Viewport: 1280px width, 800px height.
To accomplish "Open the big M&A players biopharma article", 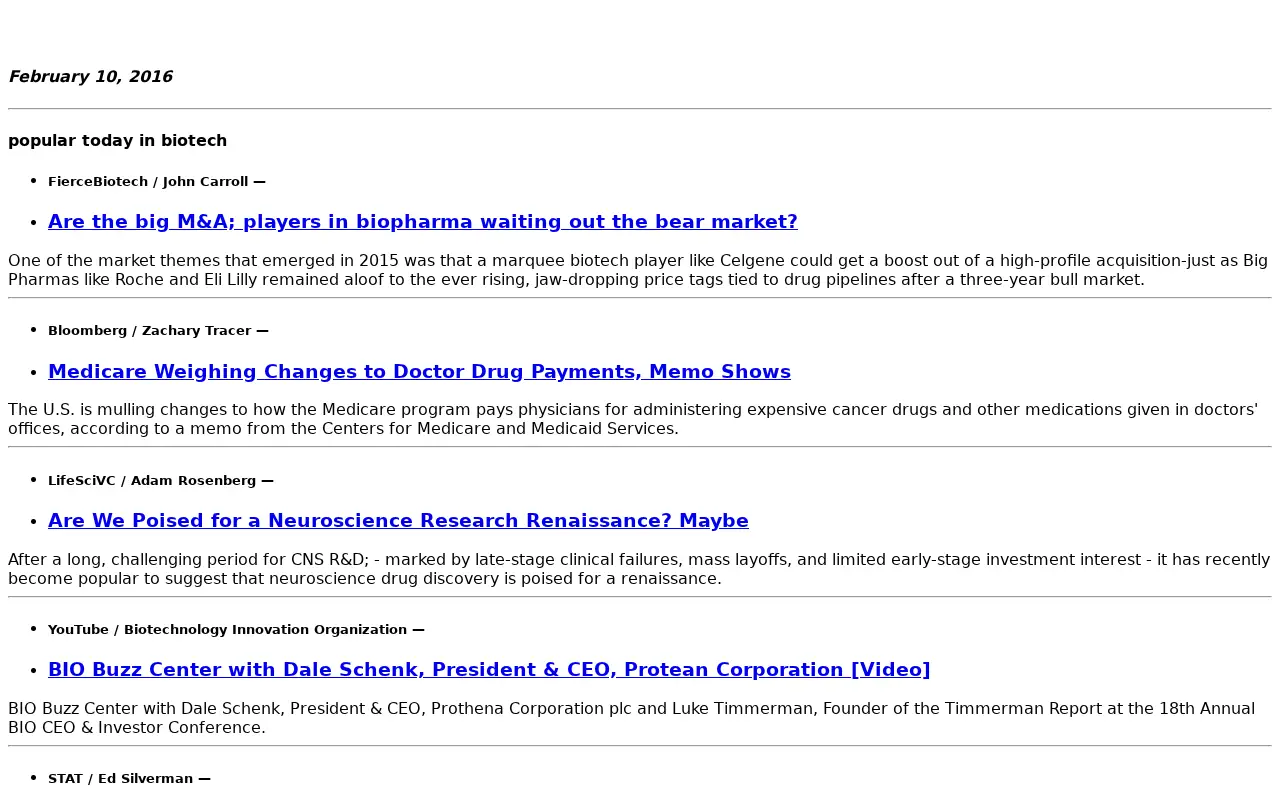I will pyautogui.click(x=422, y=222).
